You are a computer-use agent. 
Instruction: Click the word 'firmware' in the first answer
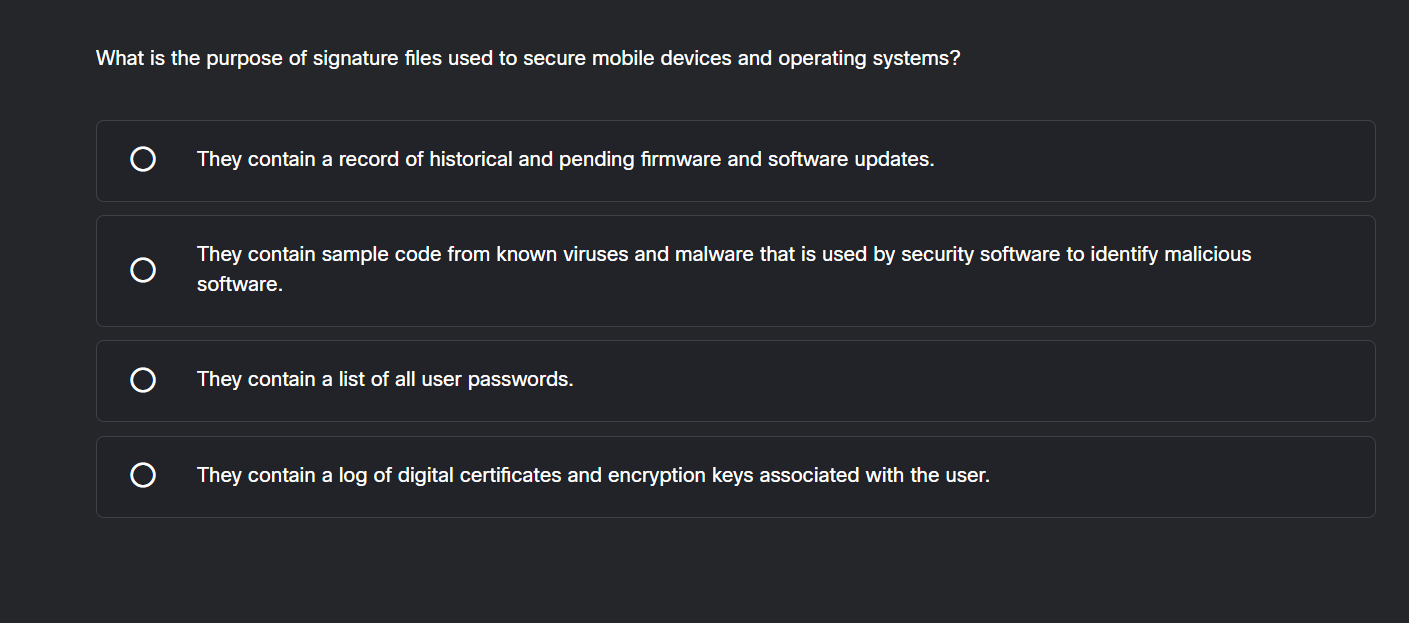click(x=680, y=160)
